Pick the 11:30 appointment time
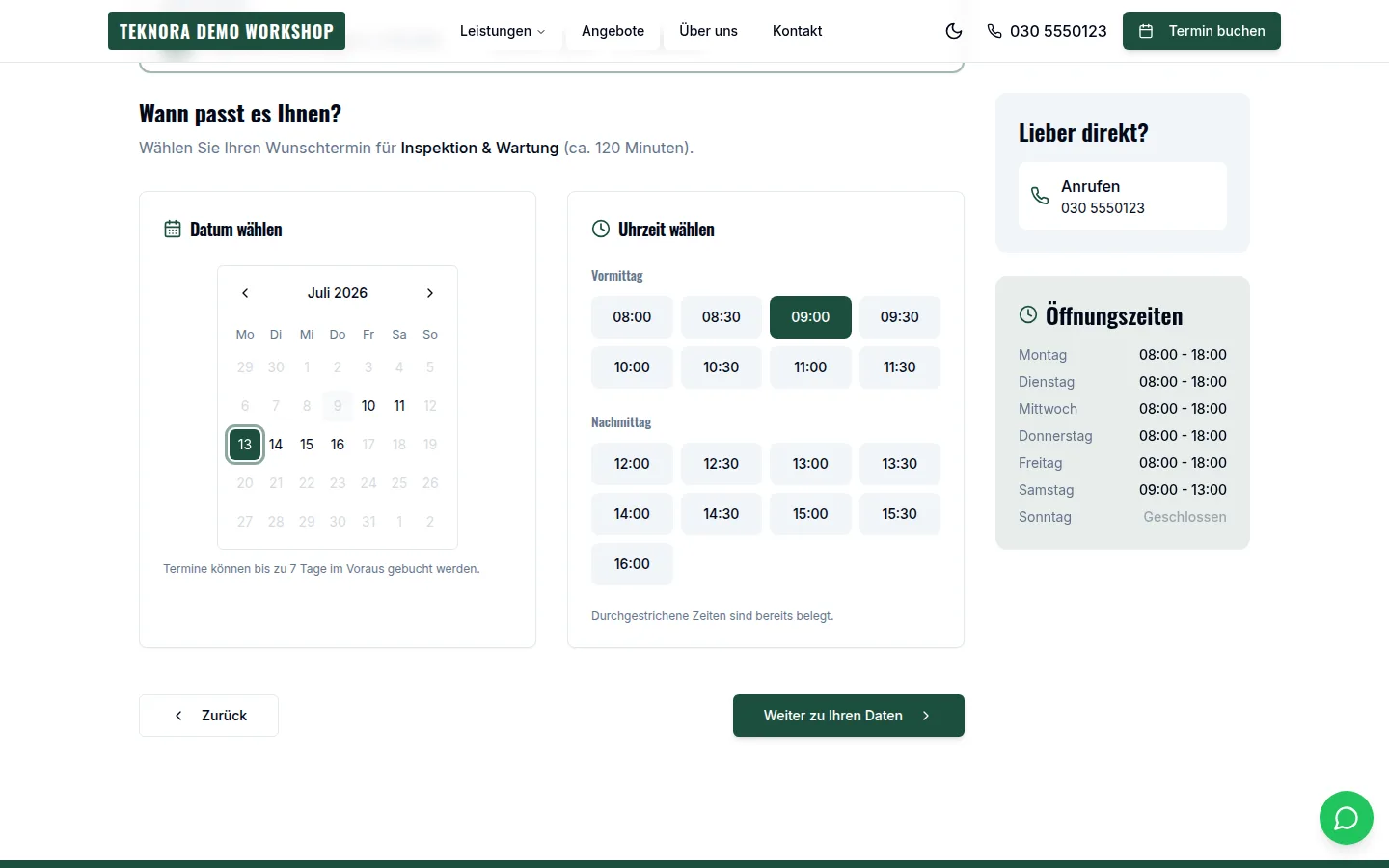 point(900,367)
